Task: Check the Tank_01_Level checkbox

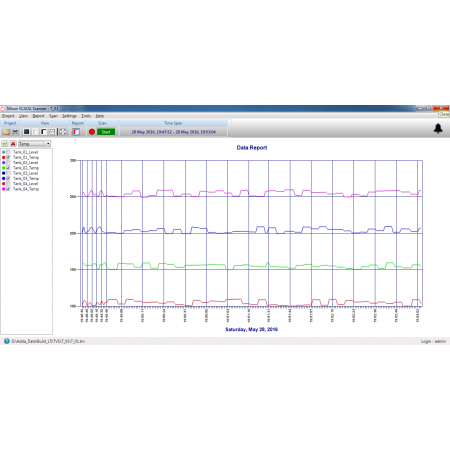Action: (x=8, y=152)
